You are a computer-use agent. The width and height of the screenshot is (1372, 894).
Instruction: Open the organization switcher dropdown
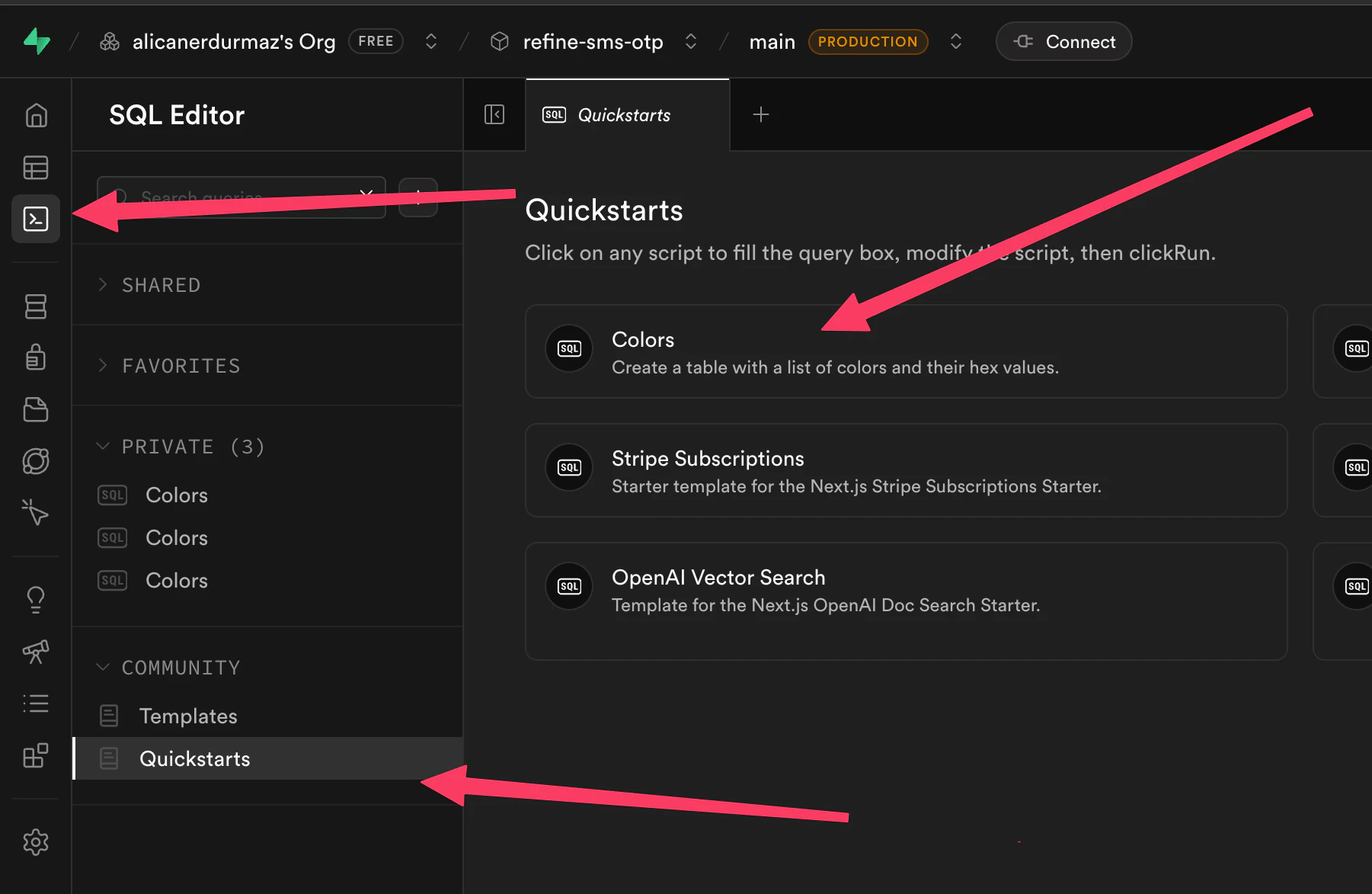(431, 41)
